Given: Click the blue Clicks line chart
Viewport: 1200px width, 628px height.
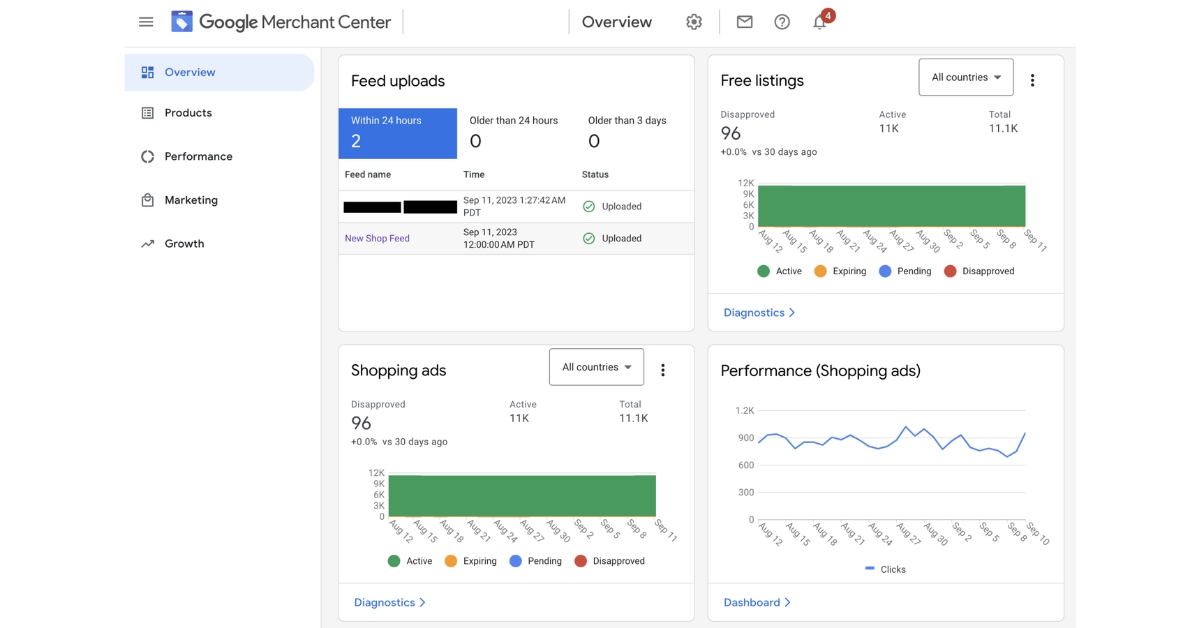Looking at the screenshot, I should [x=892, y=443].
